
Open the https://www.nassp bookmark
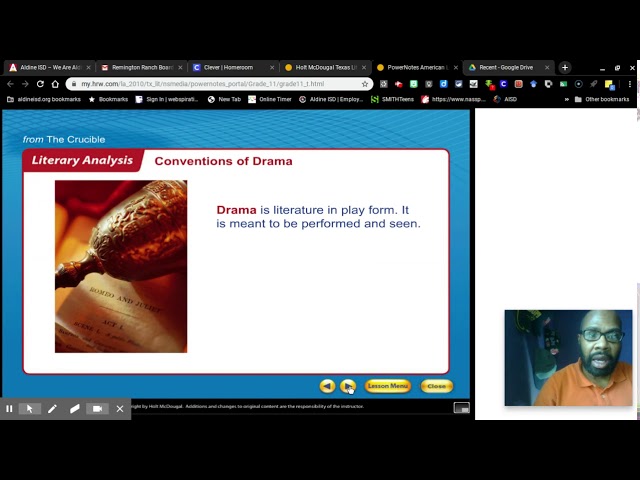tap(453, 99)
